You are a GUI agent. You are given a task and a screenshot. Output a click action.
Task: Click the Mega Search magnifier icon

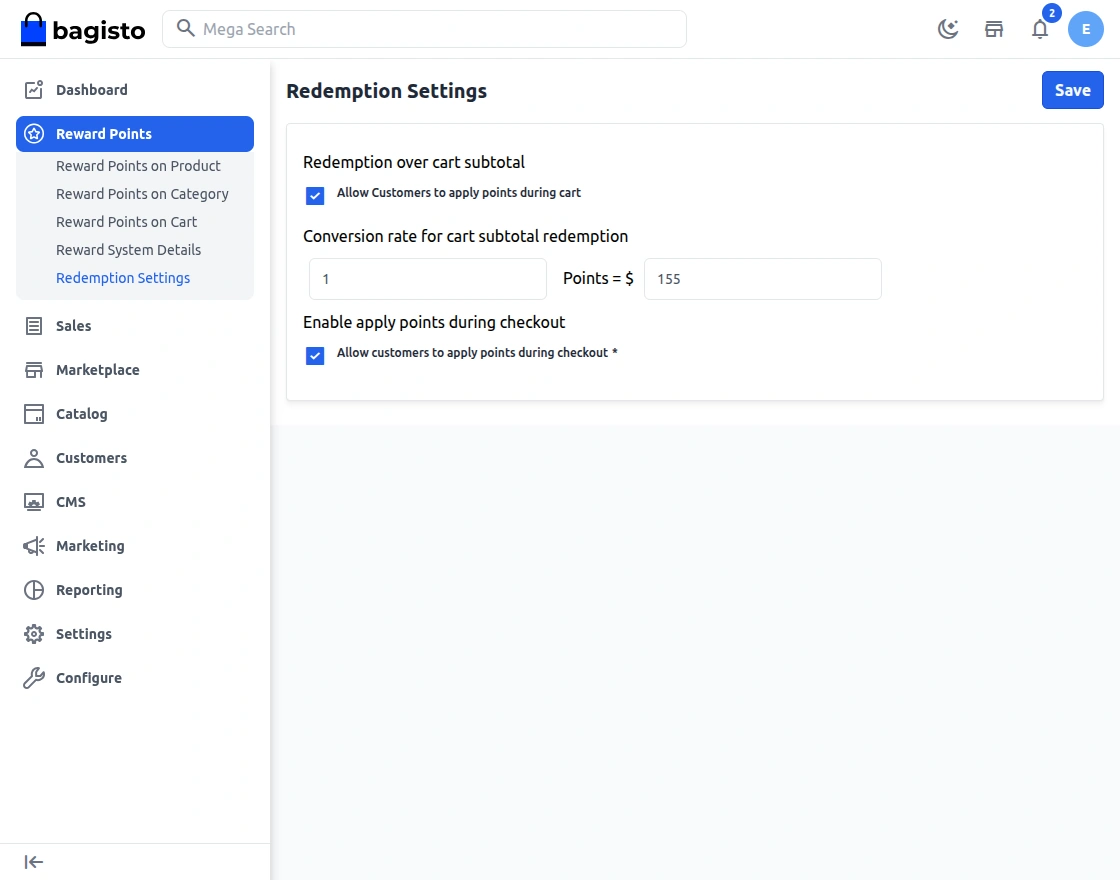click(x=186, y=29)
